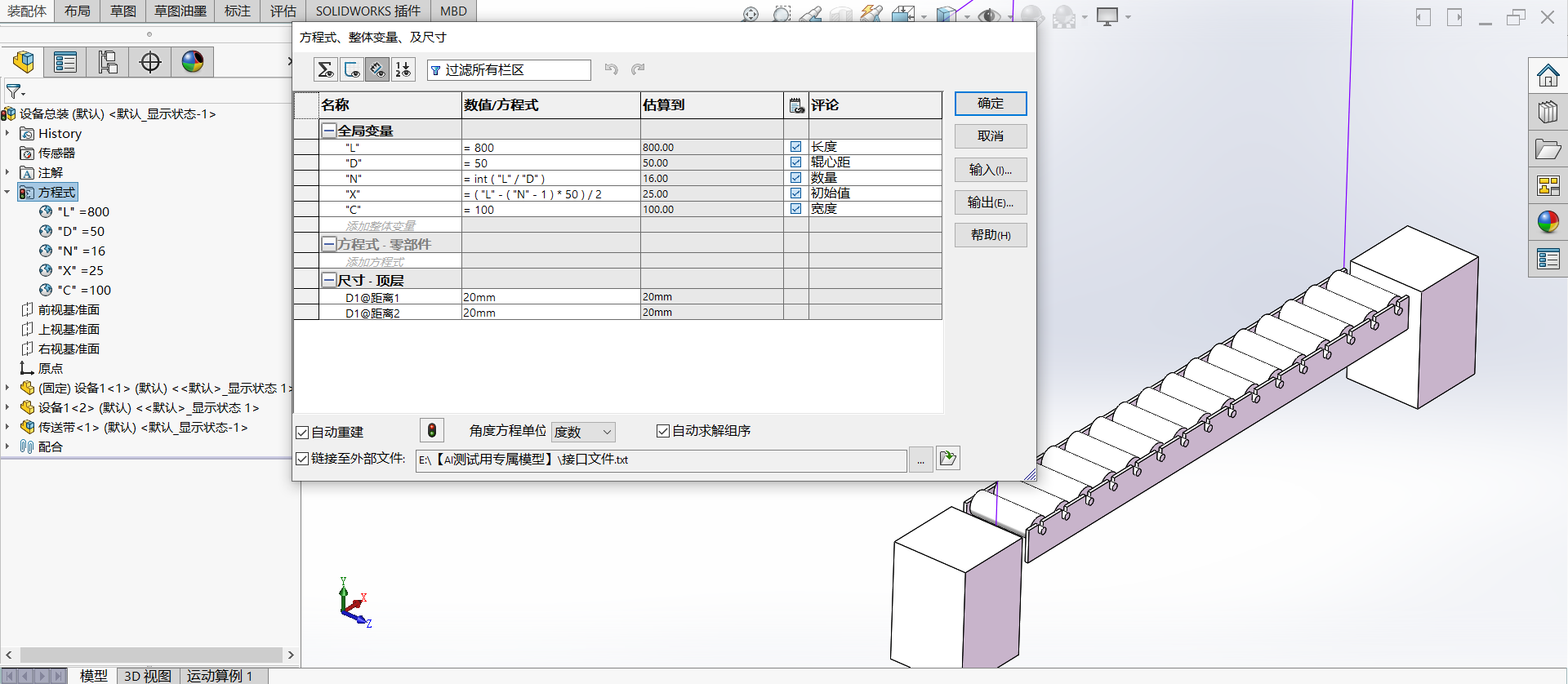
Task: Open the DisplayManager color ball tab
Action: tap(193, 61)
